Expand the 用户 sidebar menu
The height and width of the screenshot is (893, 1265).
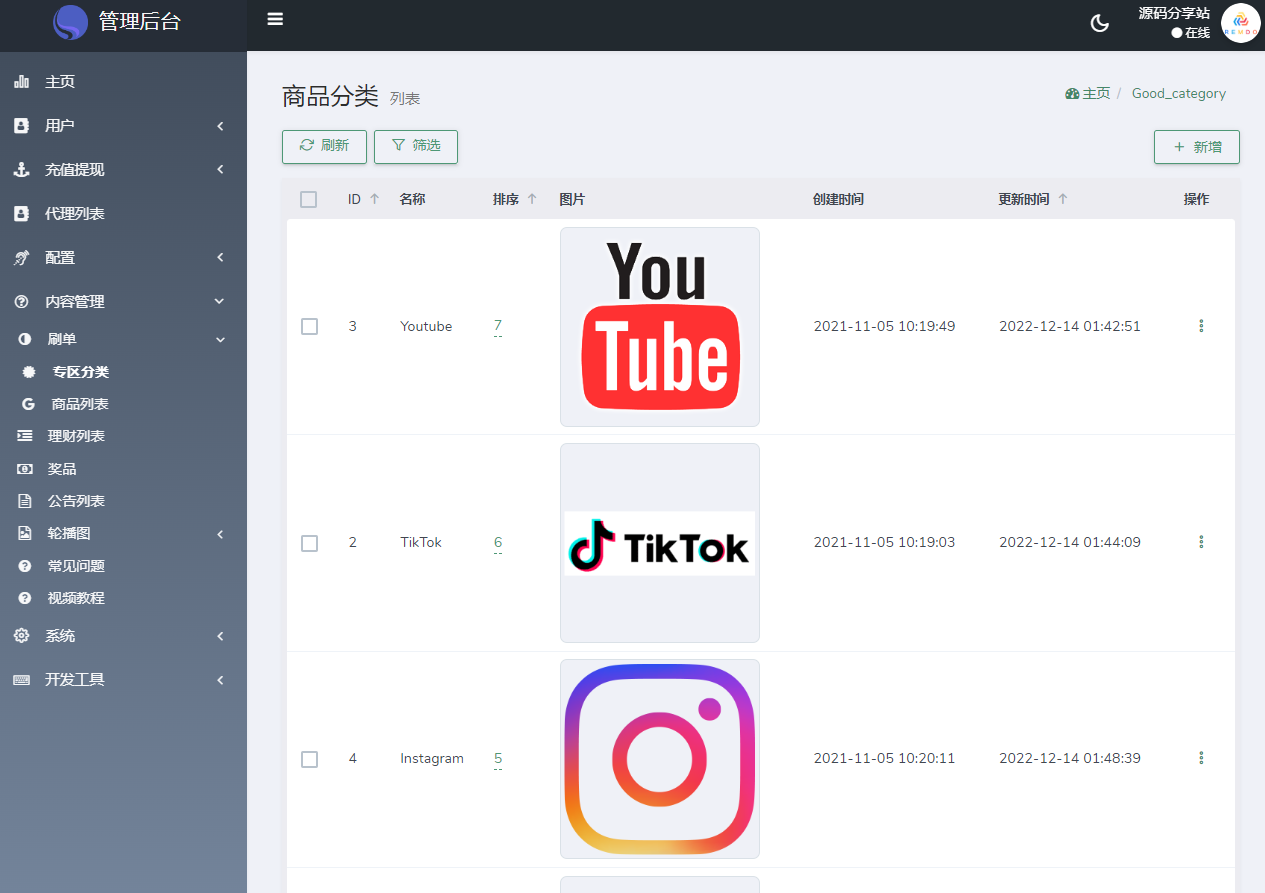coord(123,126)
